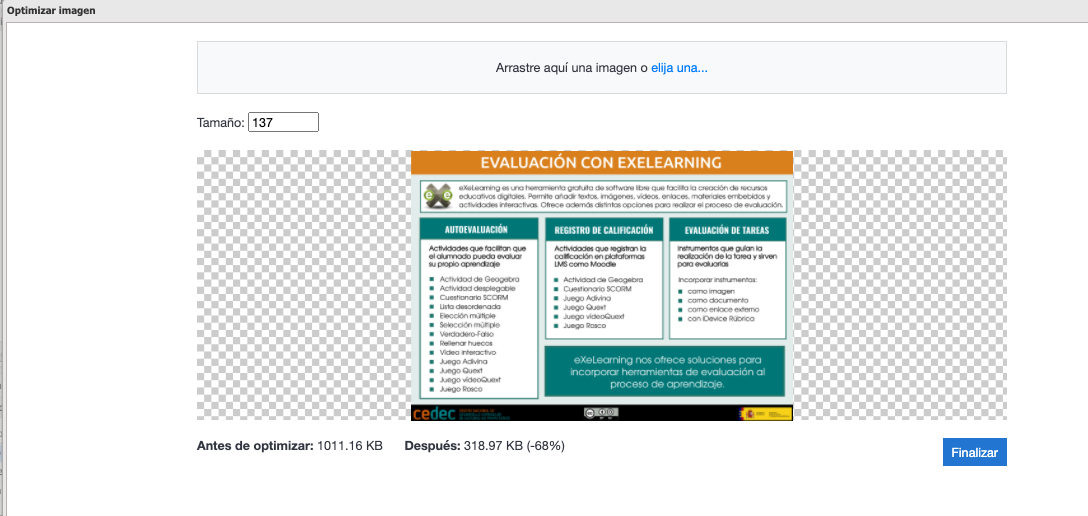Click the eXeLearning logo icon in preview

pos(435,196)
